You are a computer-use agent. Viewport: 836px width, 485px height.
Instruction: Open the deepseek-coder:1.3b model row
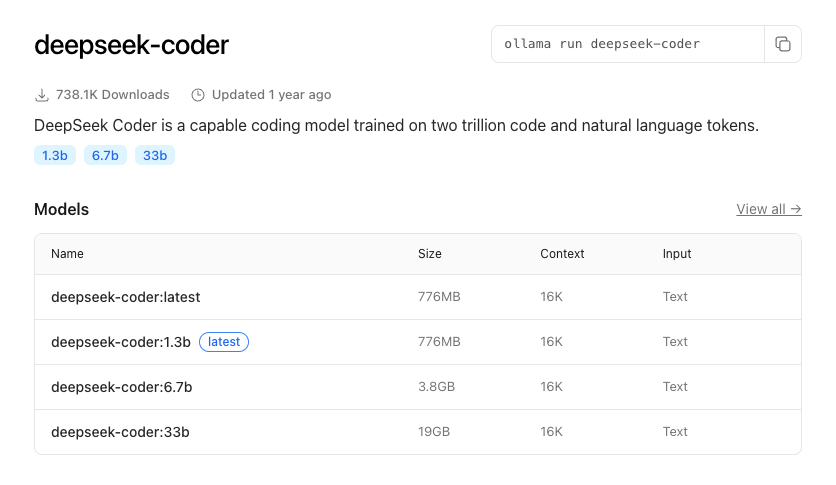tap(120, 342)
